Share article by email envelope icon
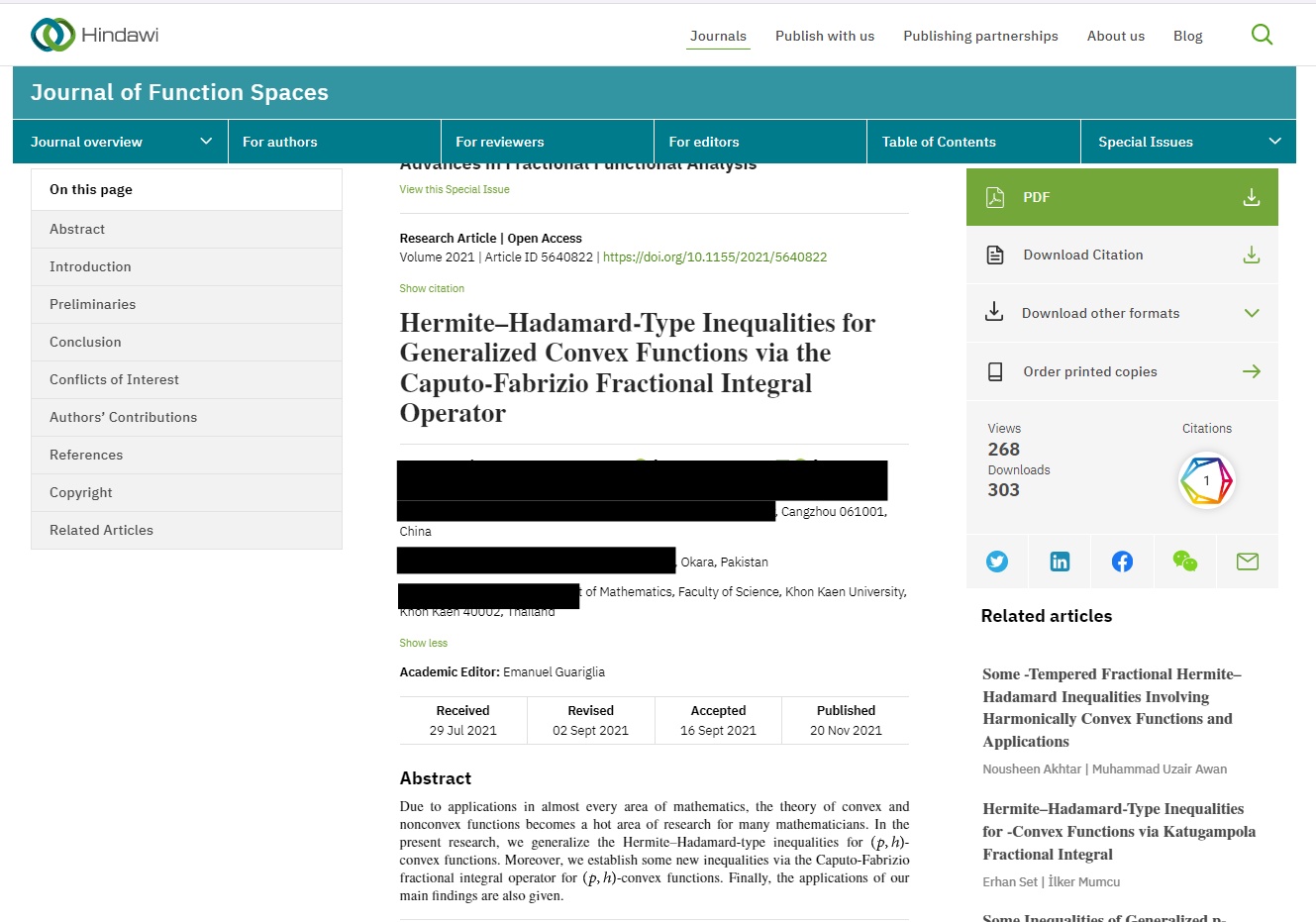The height and width of the screenshot is (922, 1316). click(1247, 562)
